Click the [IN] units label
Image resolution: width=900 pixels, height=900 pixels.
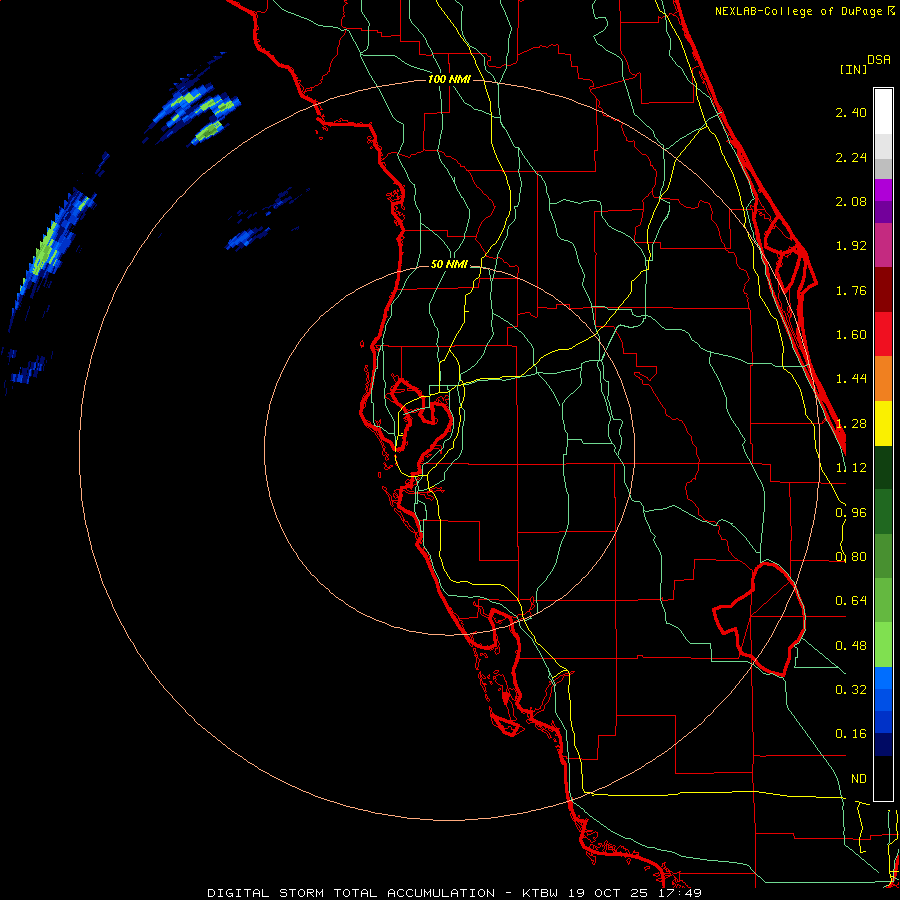(853, 69)
